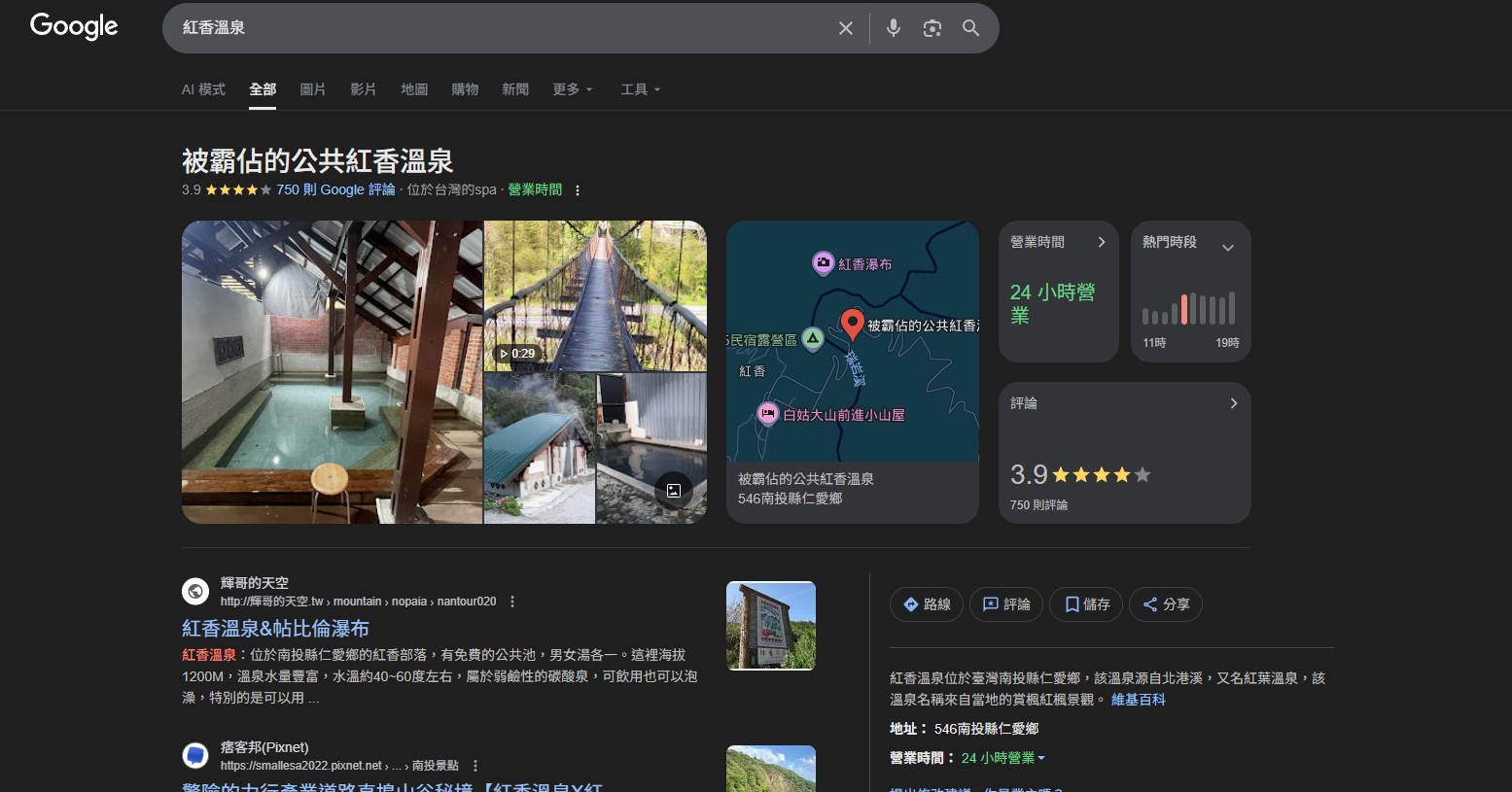Switch to the 圖片 images tab
This screenshot has width=1512, height=792.
[x=312, y=89]
